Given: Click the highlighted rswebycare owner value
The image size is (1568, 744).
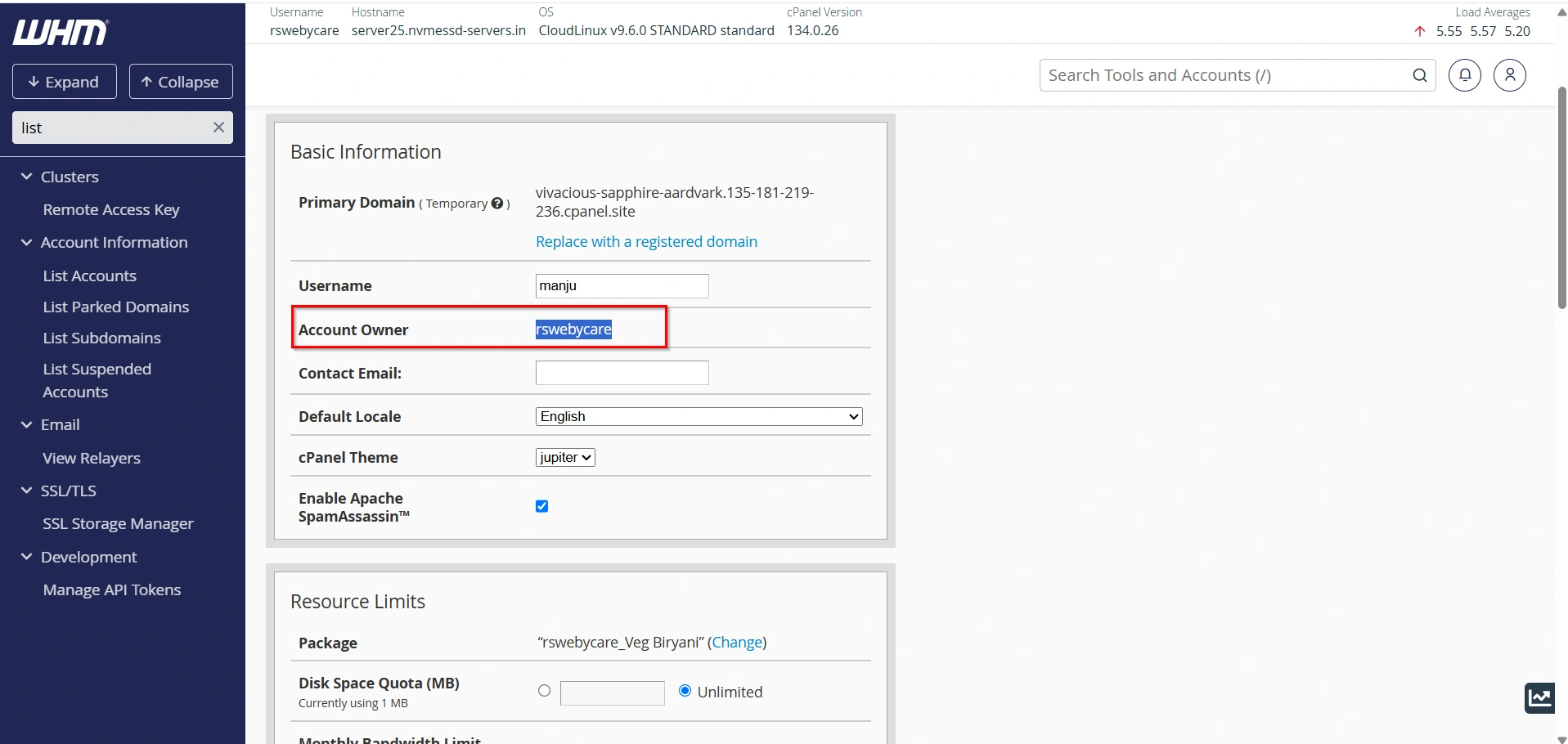Looking at the screenshot, I should tap(573, 329).
